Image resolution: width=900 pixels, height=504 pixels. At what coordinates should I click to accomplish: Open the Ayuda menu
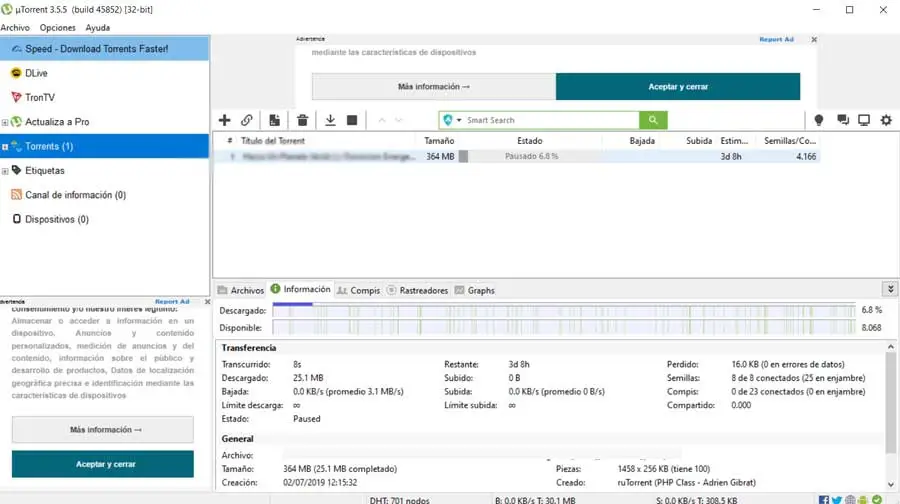(98, 28)
